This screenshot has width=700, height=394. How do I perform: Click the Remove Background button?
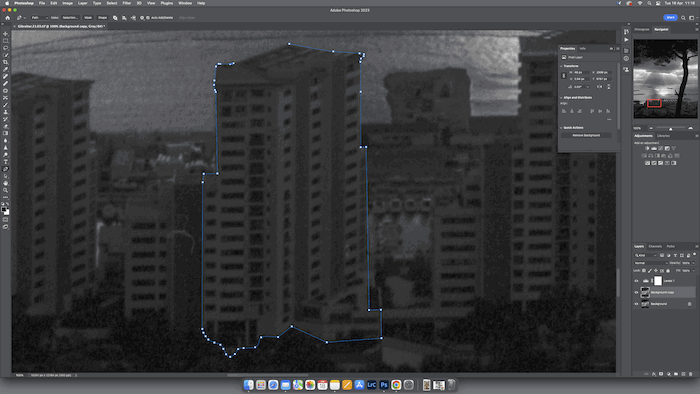tap(586, 135)
